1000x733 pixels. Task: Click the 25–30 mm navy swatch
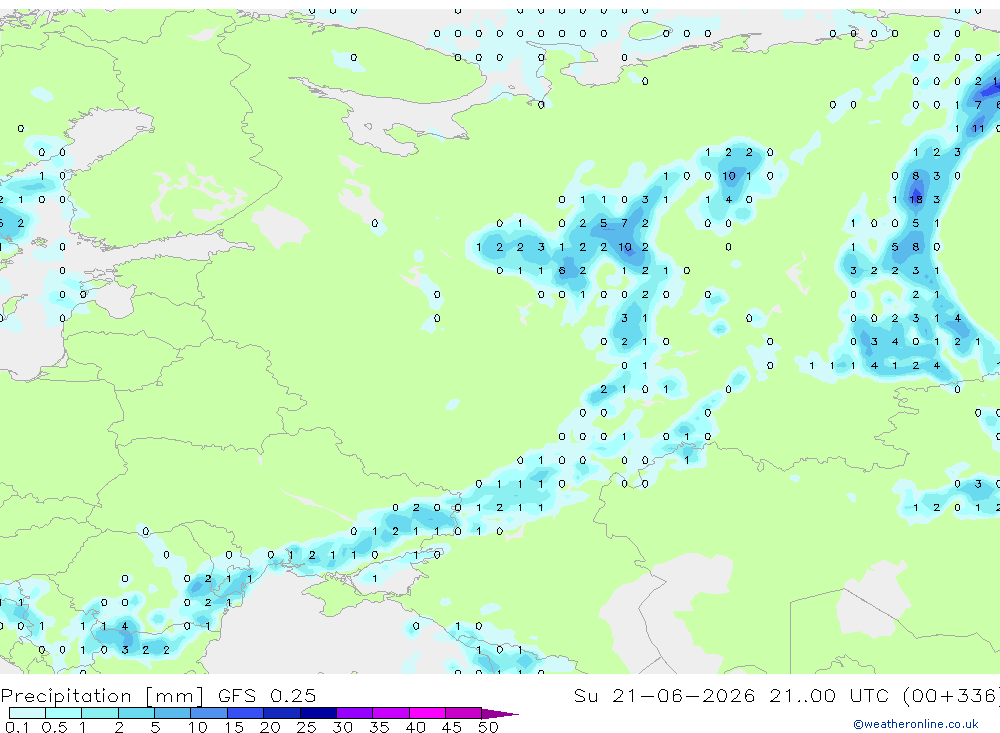pos(318,713)
